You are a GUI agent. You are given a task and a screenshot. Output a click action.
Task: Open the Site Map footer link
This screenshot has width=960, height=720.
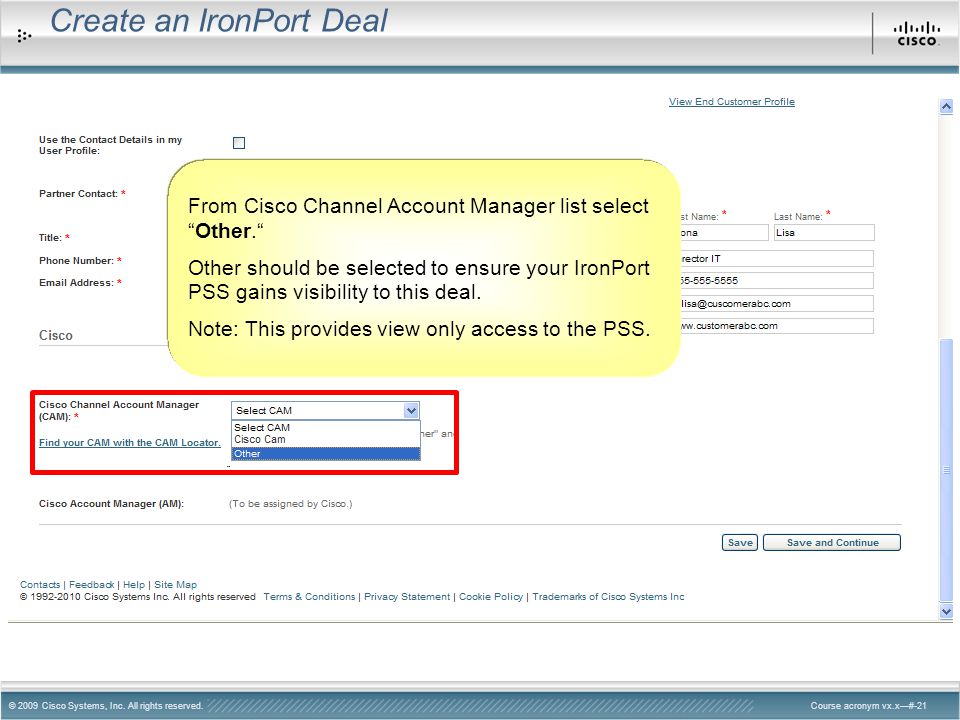click(176, 585)
